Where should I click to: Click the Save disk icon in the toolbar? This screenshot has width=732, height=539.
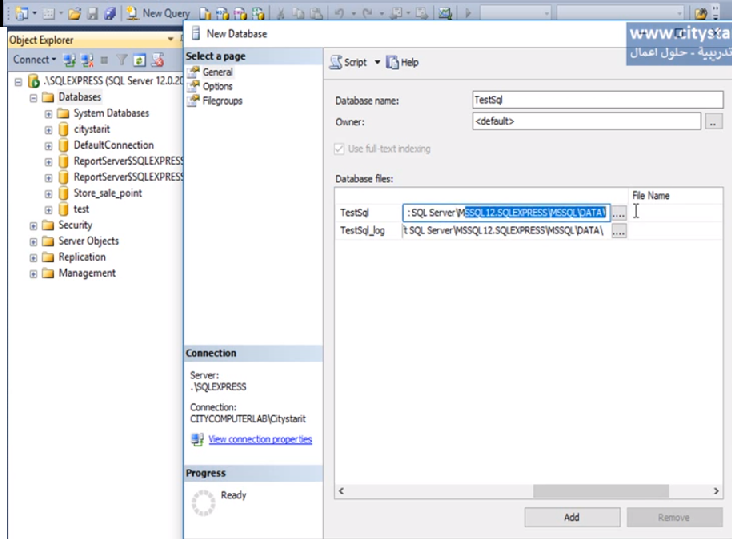point(93,13)
